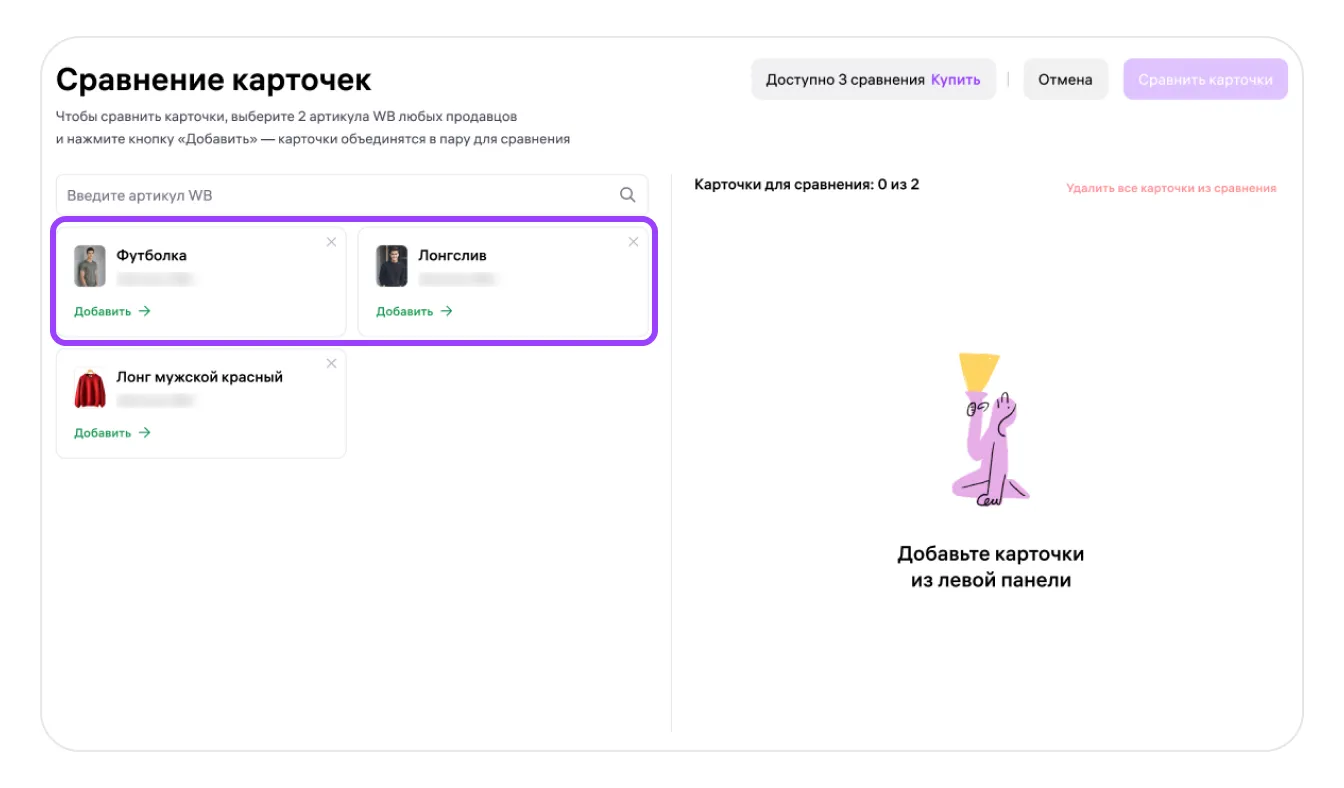
Task: Click the magnifier search icon
Action: tap(627, 195)
